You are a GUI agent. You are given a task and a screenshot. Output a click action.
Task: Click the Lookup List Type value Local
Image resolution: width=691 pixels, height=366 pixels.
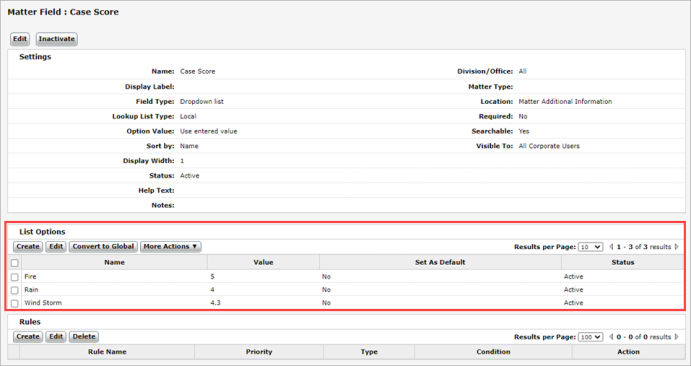pos(188,116)
